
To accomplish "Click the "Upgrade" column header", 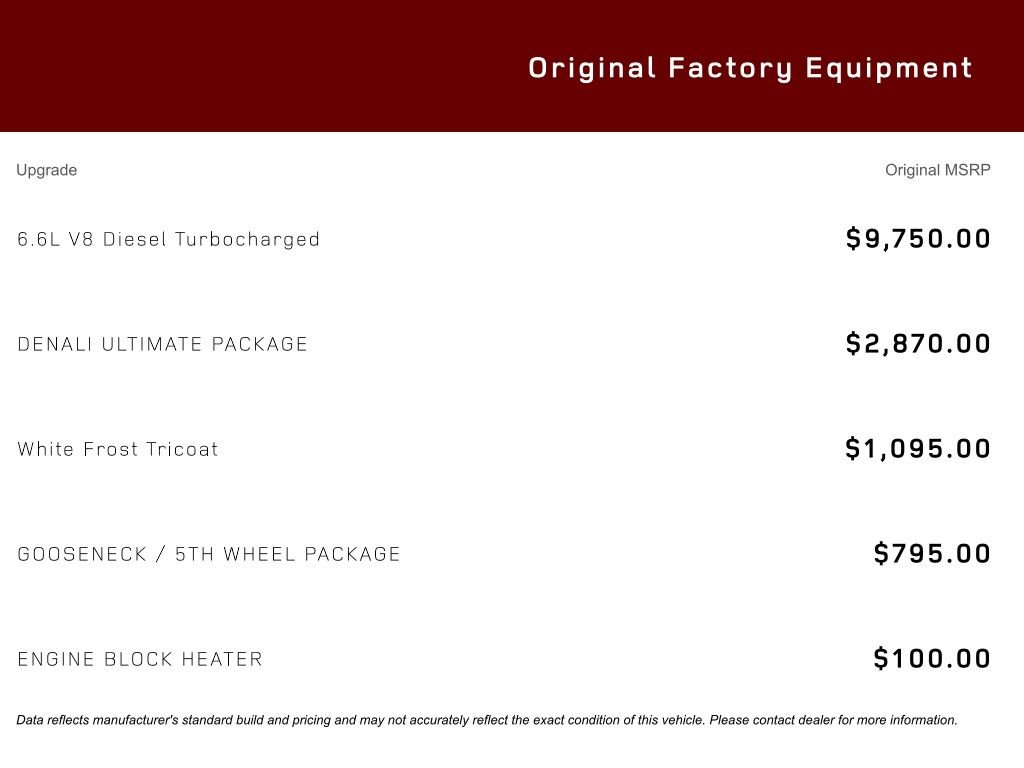I will point(47,170).
